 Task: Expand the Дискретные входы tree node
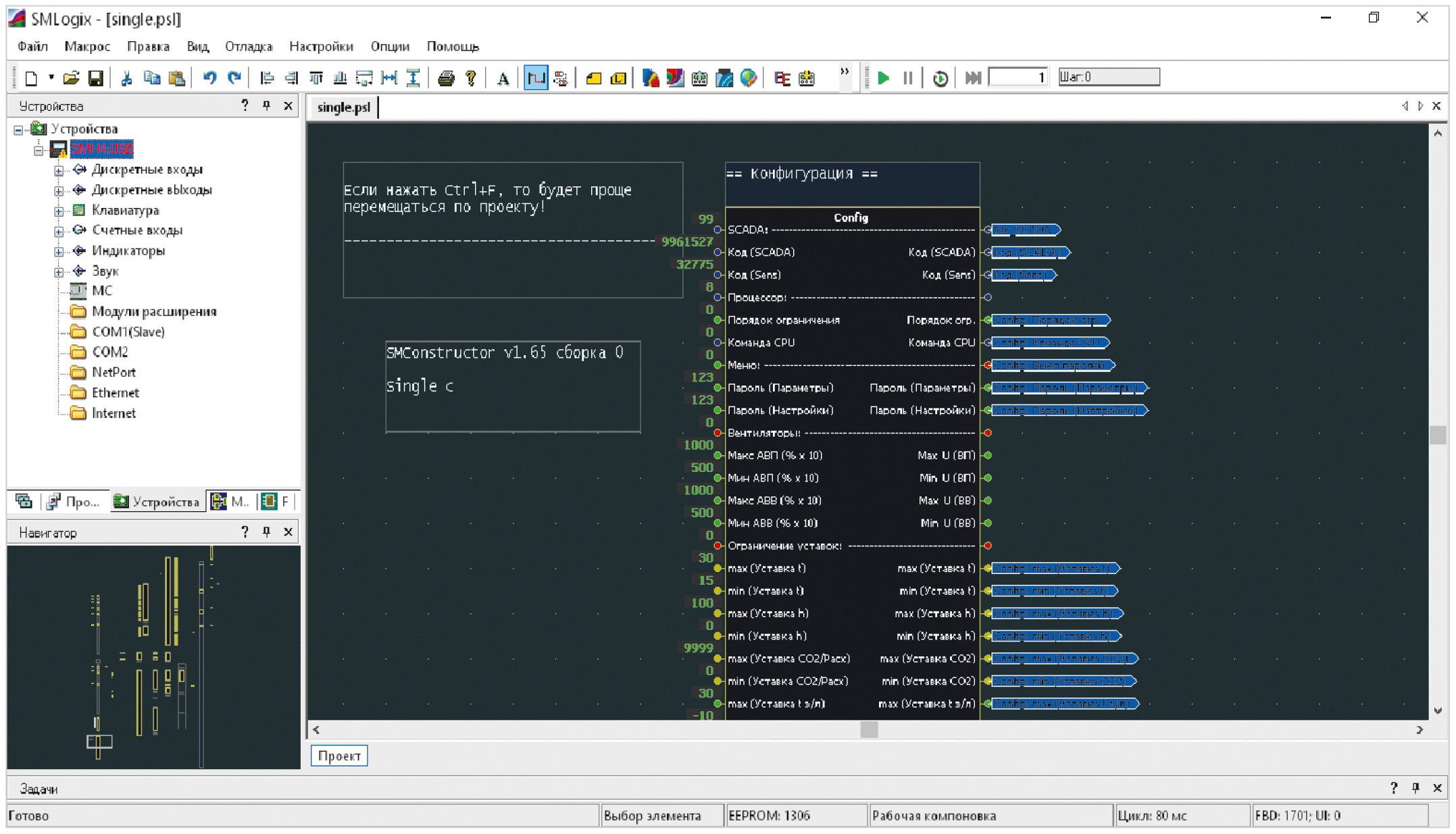[59, 170]
